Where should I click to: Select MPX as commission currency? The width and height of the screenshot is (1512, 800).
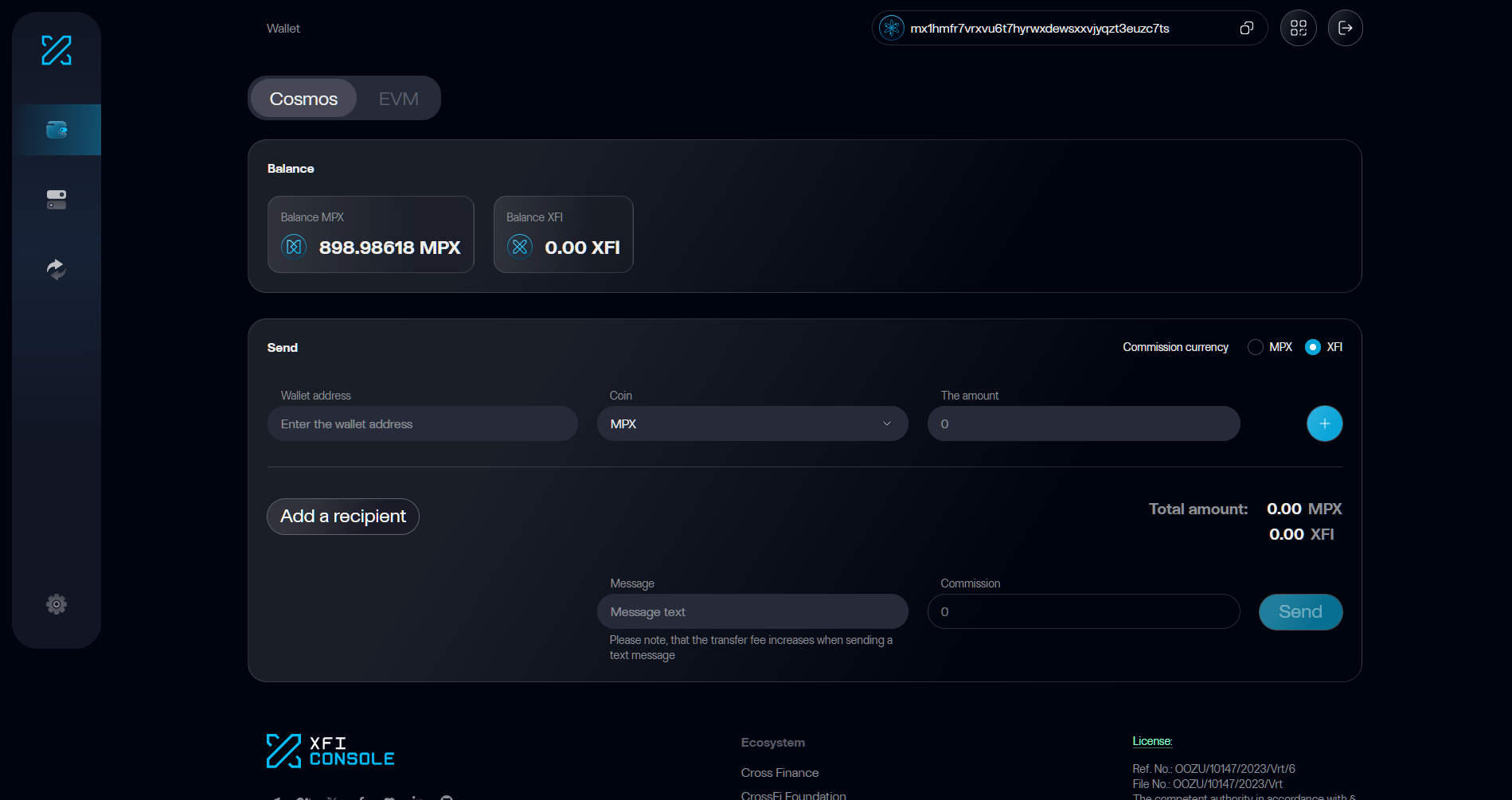1256,347
